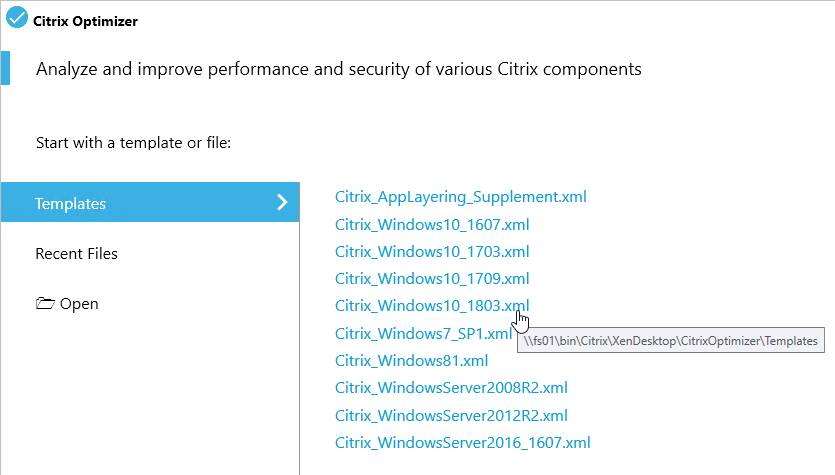
Task: Open Citrix_Windows10_1803.xml template
Action: (x=432, y=306)
